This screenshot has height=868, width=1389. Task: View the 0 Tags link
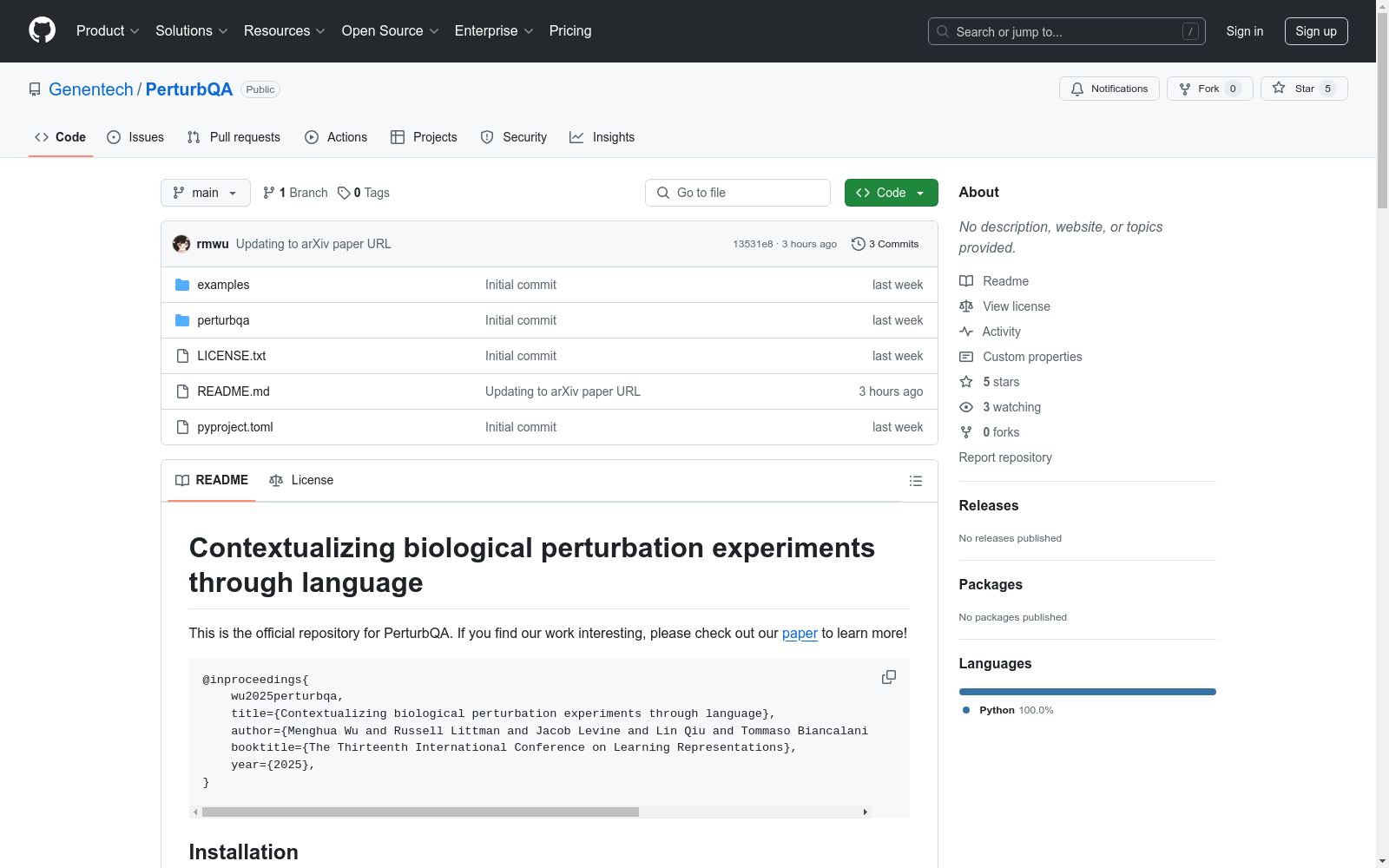pyautogui.click(x=364, y=193)
